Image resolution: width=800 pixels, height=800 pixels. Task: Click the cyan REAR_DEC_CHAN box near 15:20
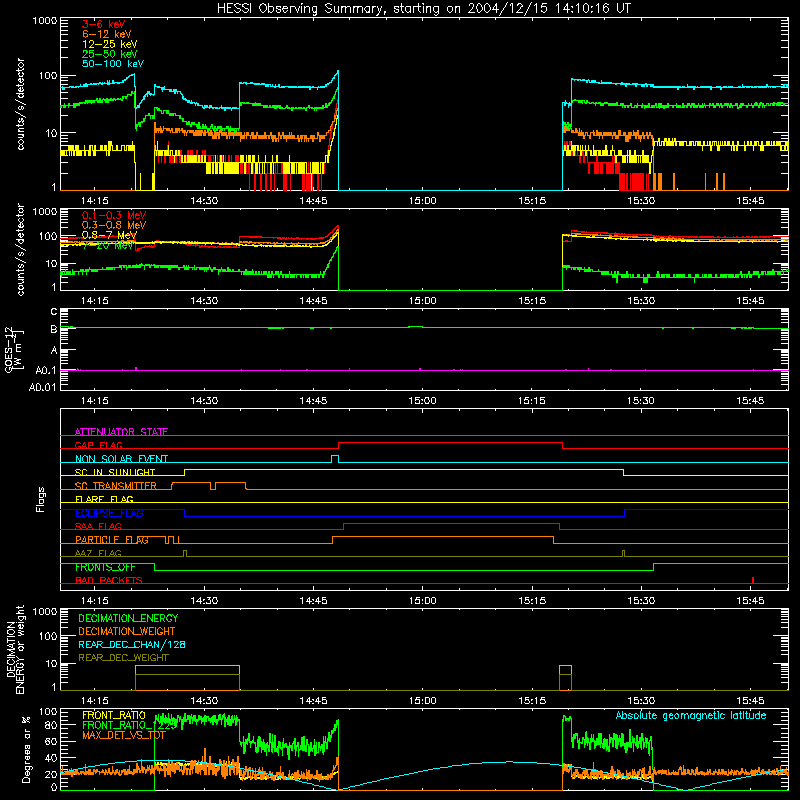click(565, 670)
